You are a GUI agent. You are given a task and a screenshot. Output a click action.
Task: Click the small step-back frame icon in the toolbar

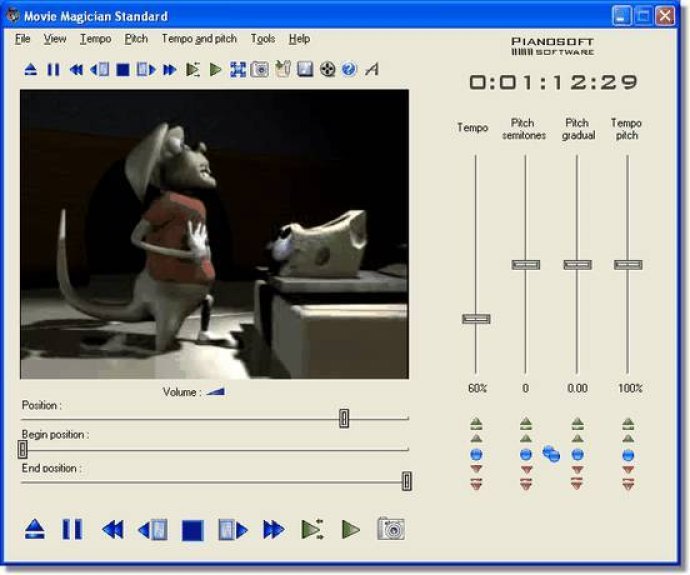click(x=99, y=70)
